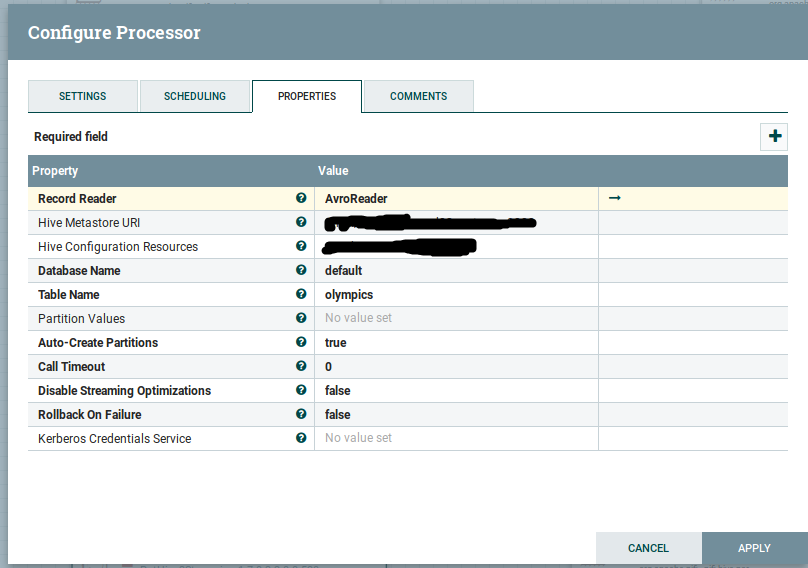Select the Record Reader property name

click(x=77, y=198)
